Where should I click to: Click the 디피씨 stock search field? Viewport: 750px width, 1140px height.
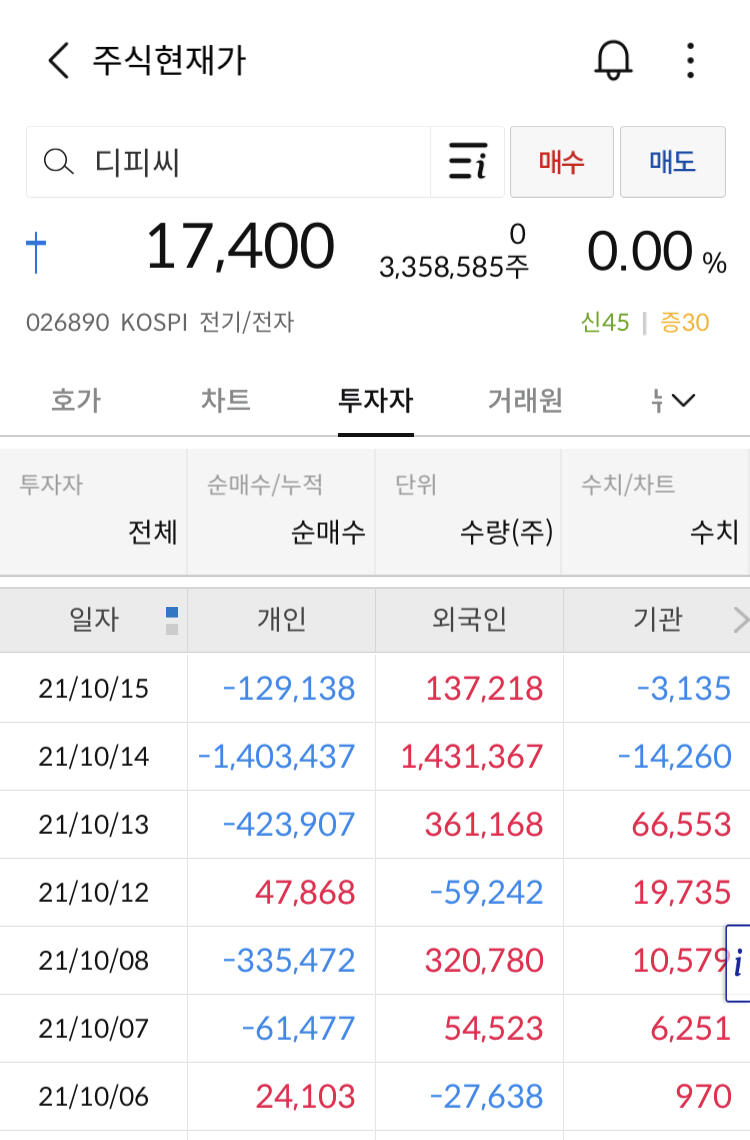tap(250, 162)
